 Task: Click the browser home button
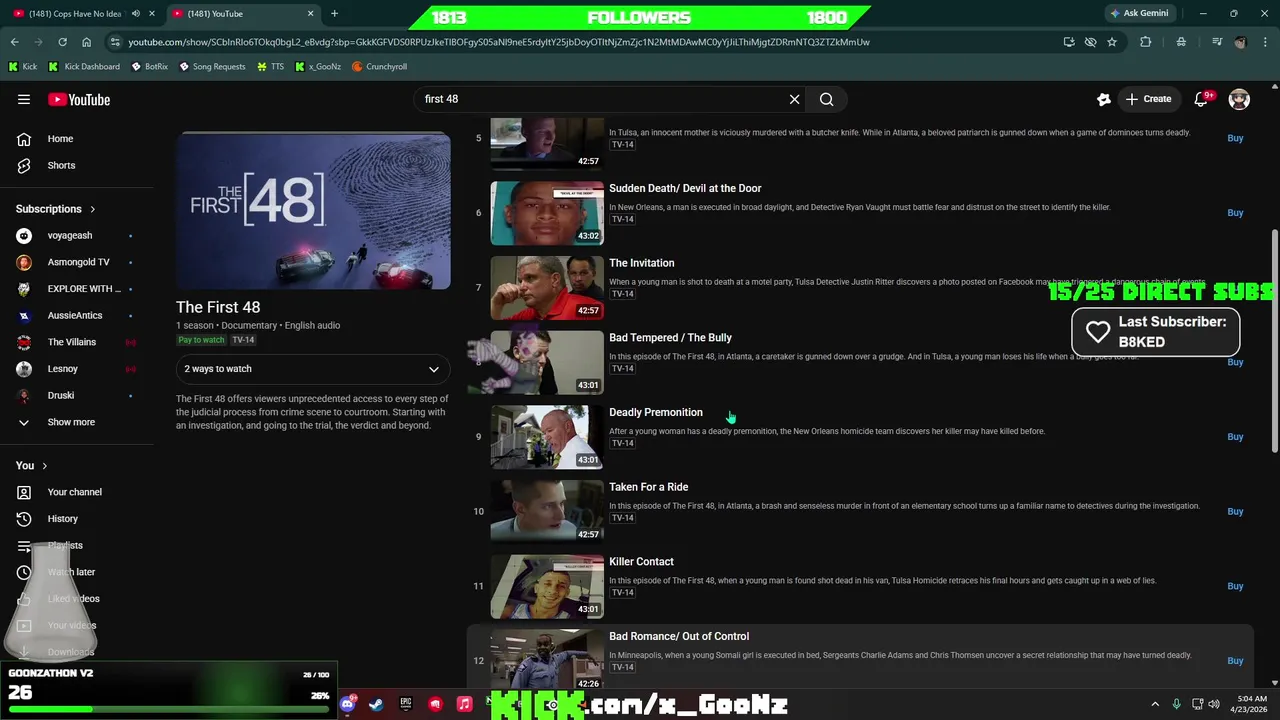pos(86,42)
